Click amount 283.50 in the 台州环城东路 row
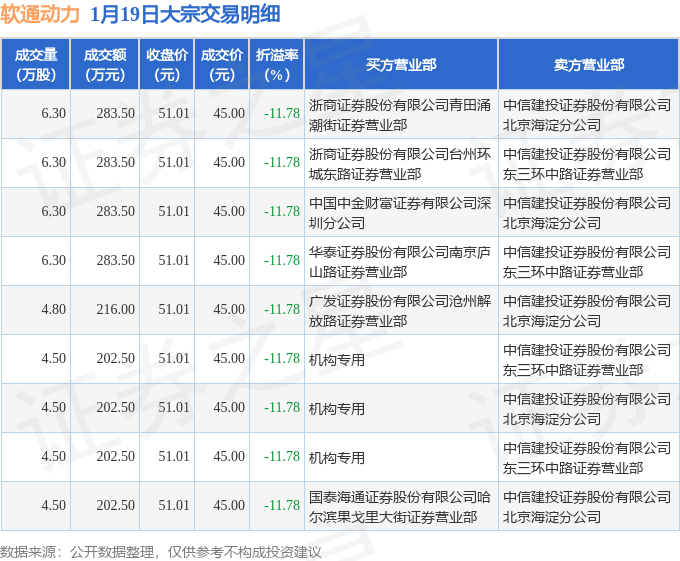This screenshot has width=680, height=561. (x=116, y=163)
